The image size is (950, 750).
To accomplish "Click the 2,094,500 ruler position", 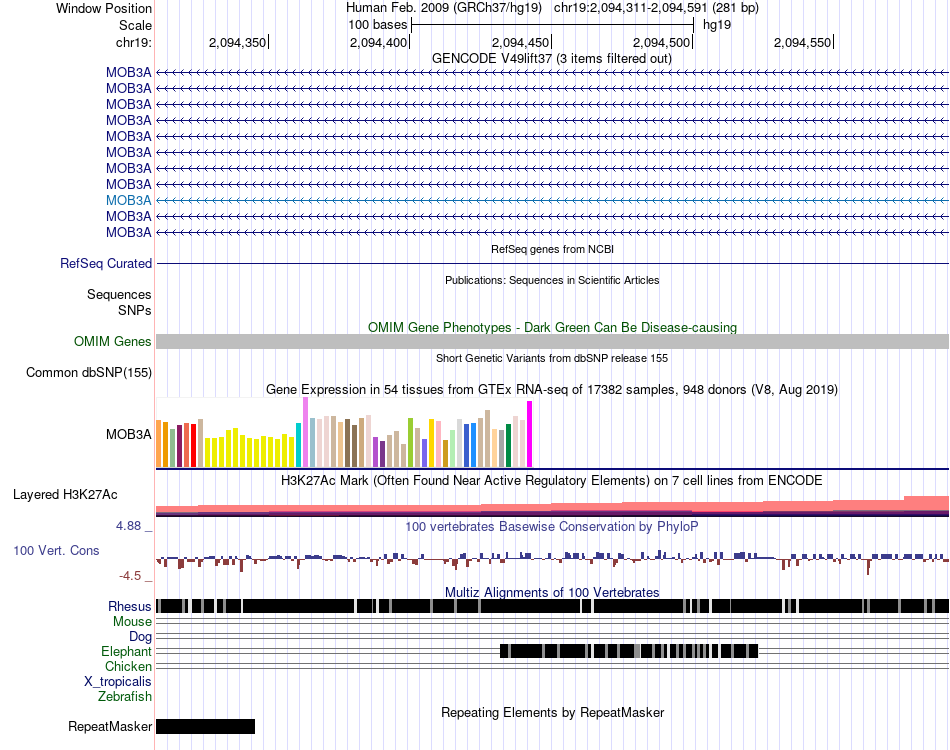I will click(662, 42).
